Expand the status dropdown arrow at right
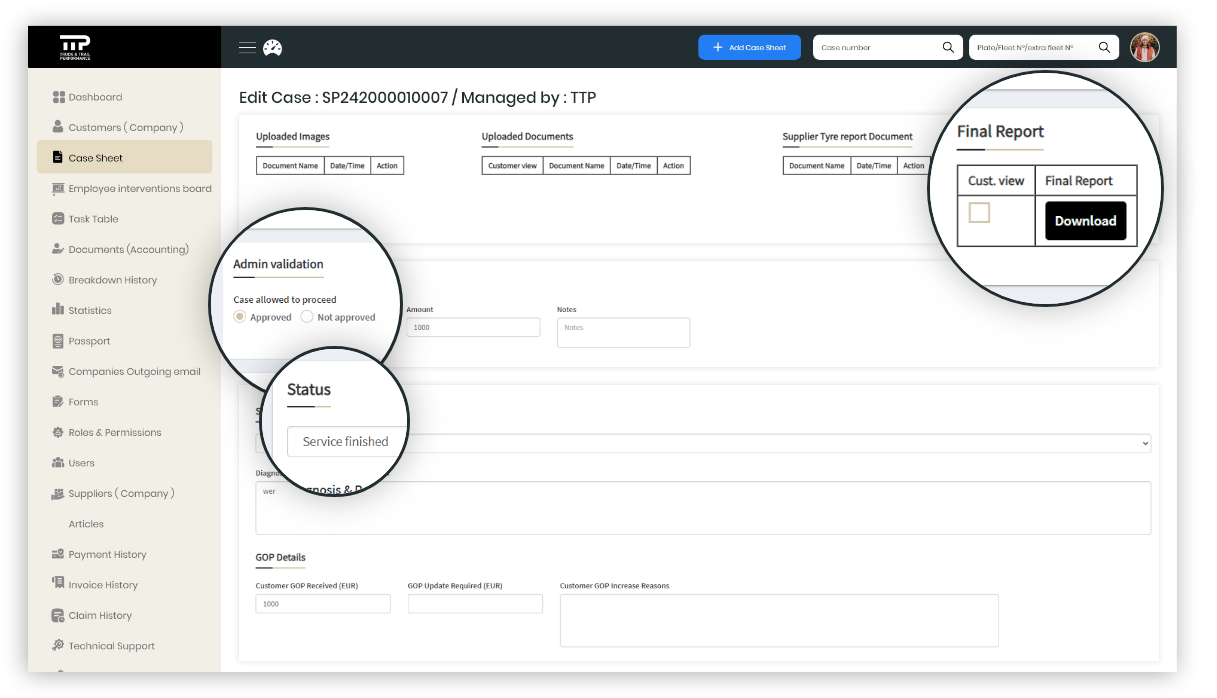Screen dimensions: 1217x698 [1144, 443]
